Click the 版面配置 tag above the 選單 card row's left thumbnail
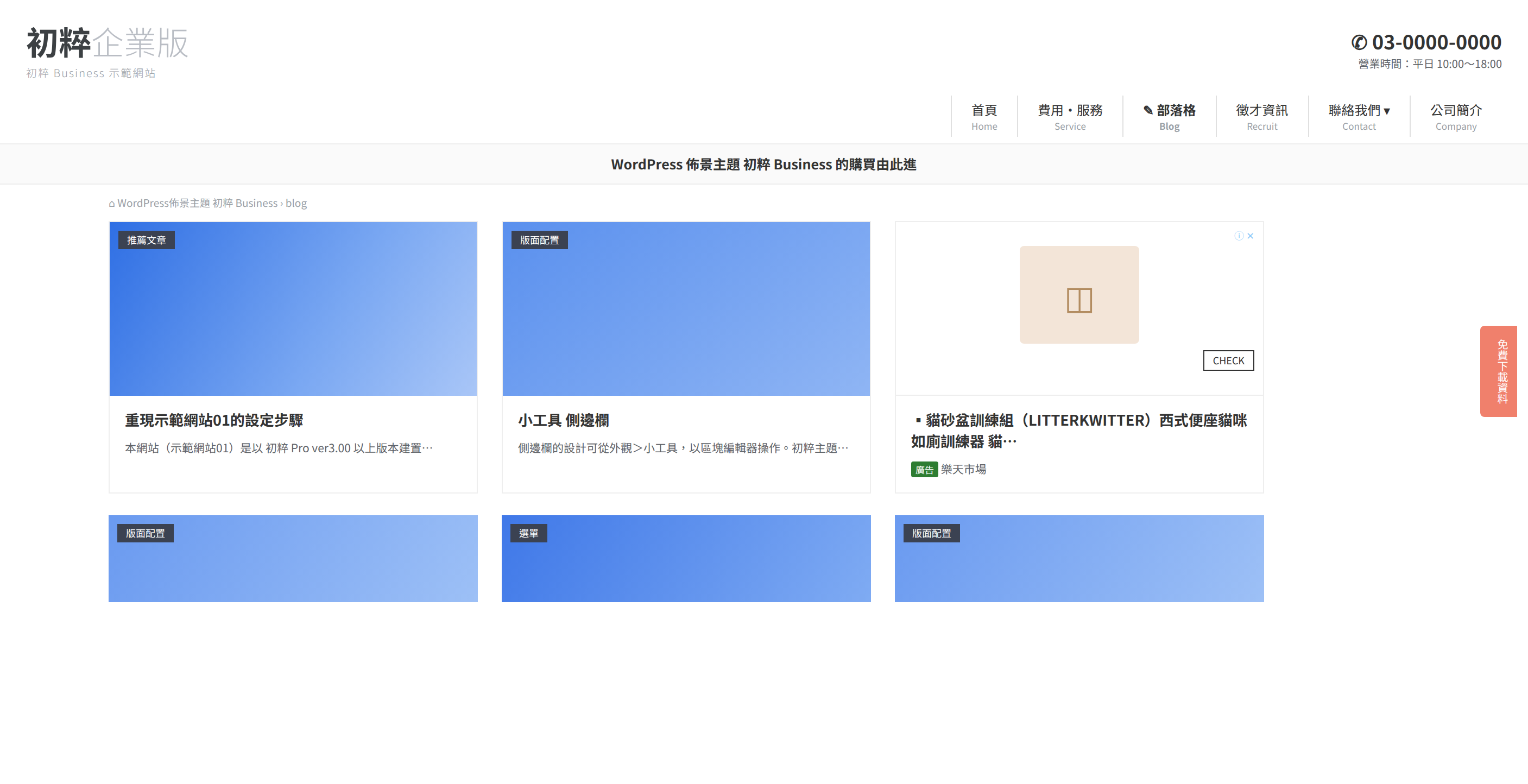Screen dimensions: 1528x784 tap(146, 533)
